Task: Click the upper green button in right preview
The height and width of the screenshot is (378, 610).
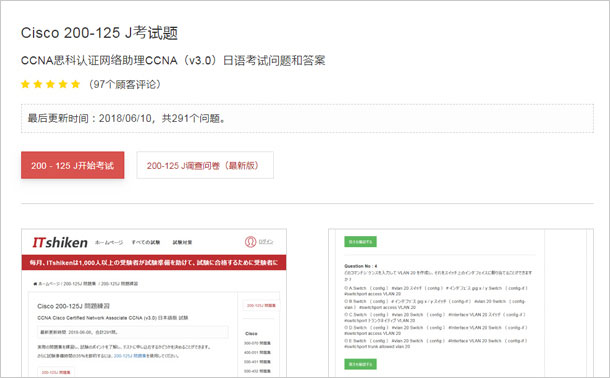Action: [360, 242]
